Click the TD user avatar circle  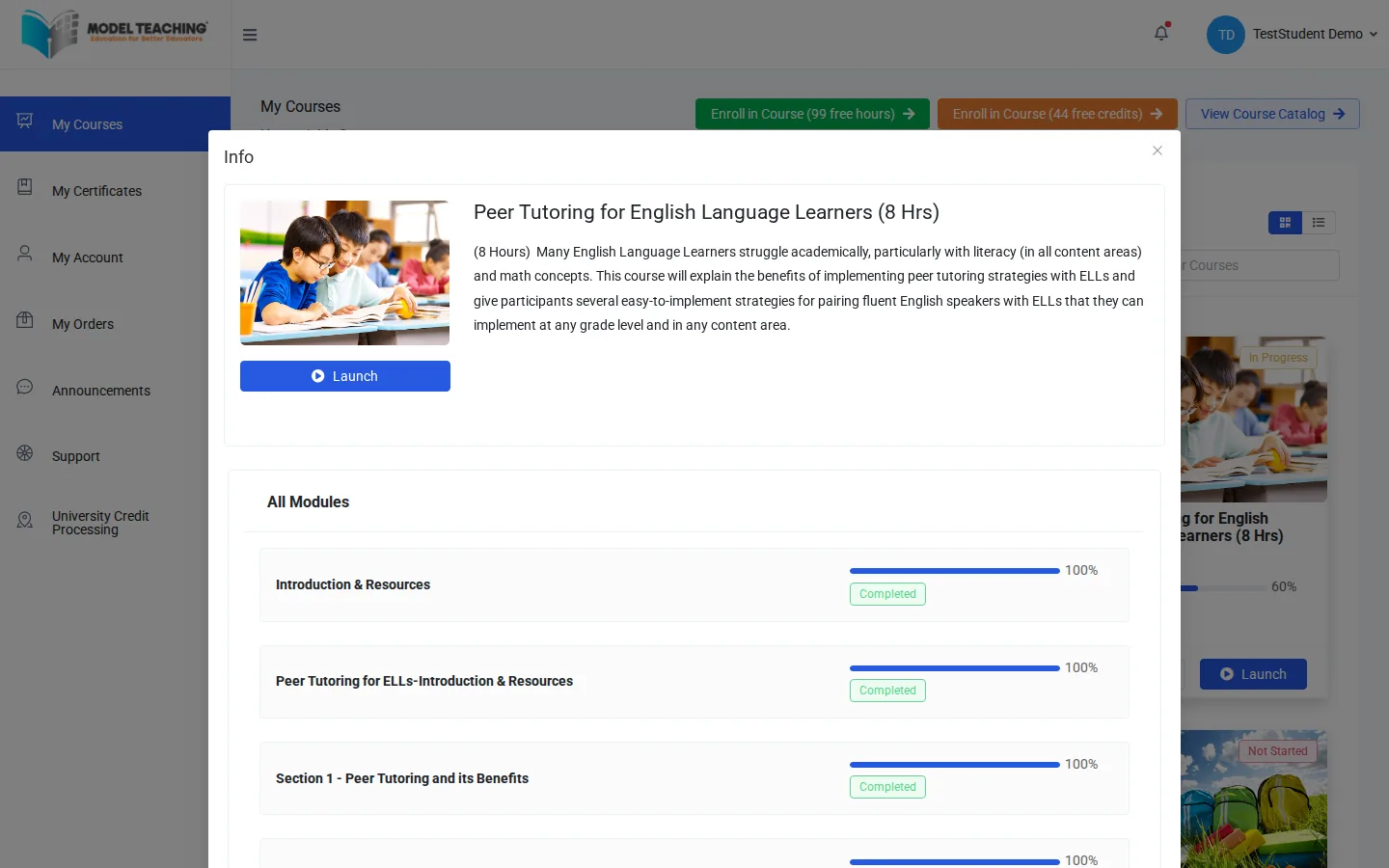(x=1226, y=35)
